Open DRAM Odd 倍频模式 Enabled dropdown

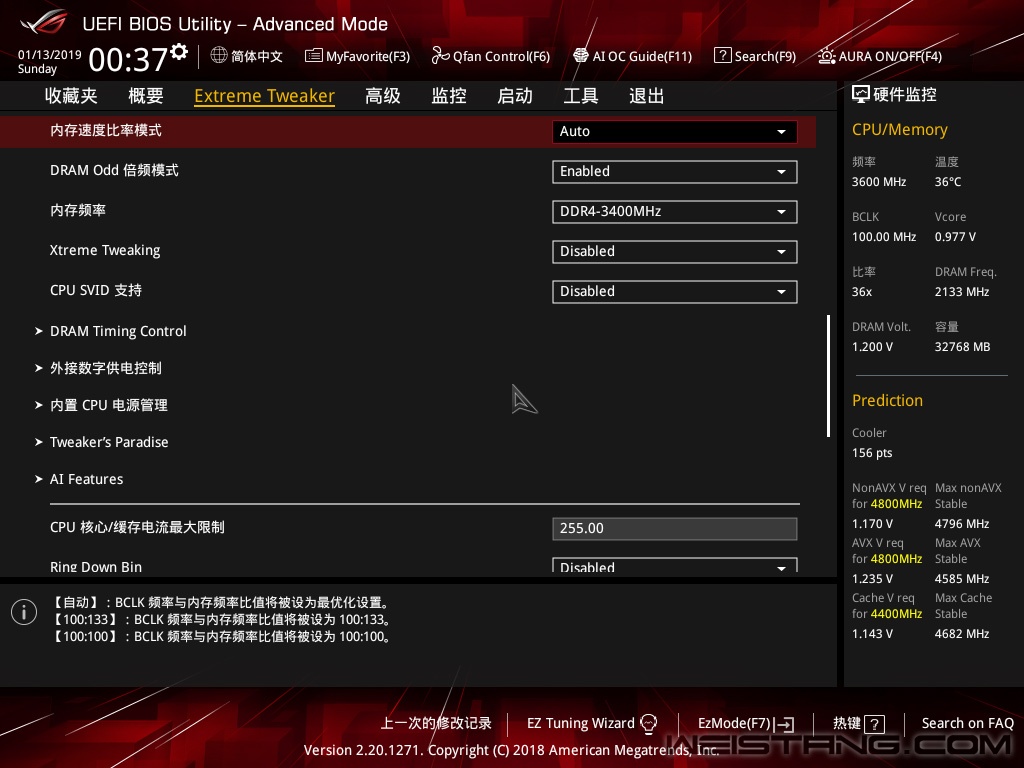coord(675,172)
